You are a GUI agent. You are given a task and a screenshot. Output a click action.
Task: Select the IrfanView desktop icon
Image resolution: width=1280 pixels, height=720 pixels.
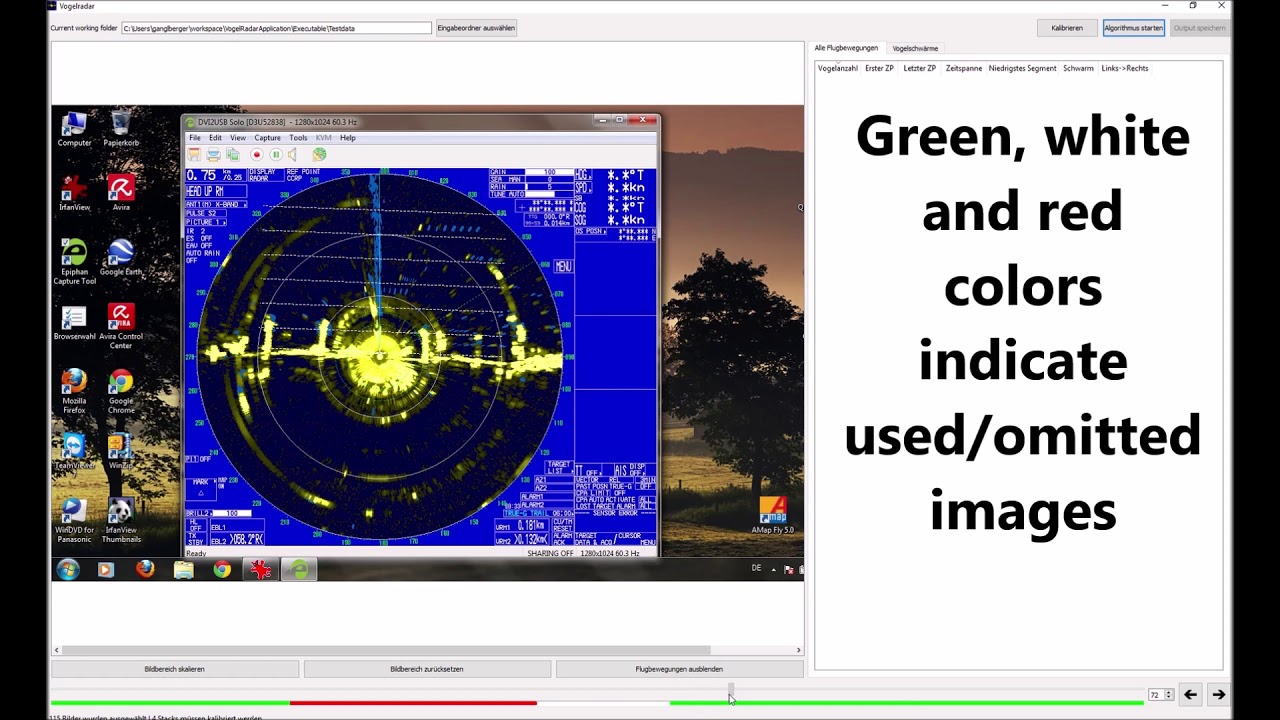click(x=74, y=194)
